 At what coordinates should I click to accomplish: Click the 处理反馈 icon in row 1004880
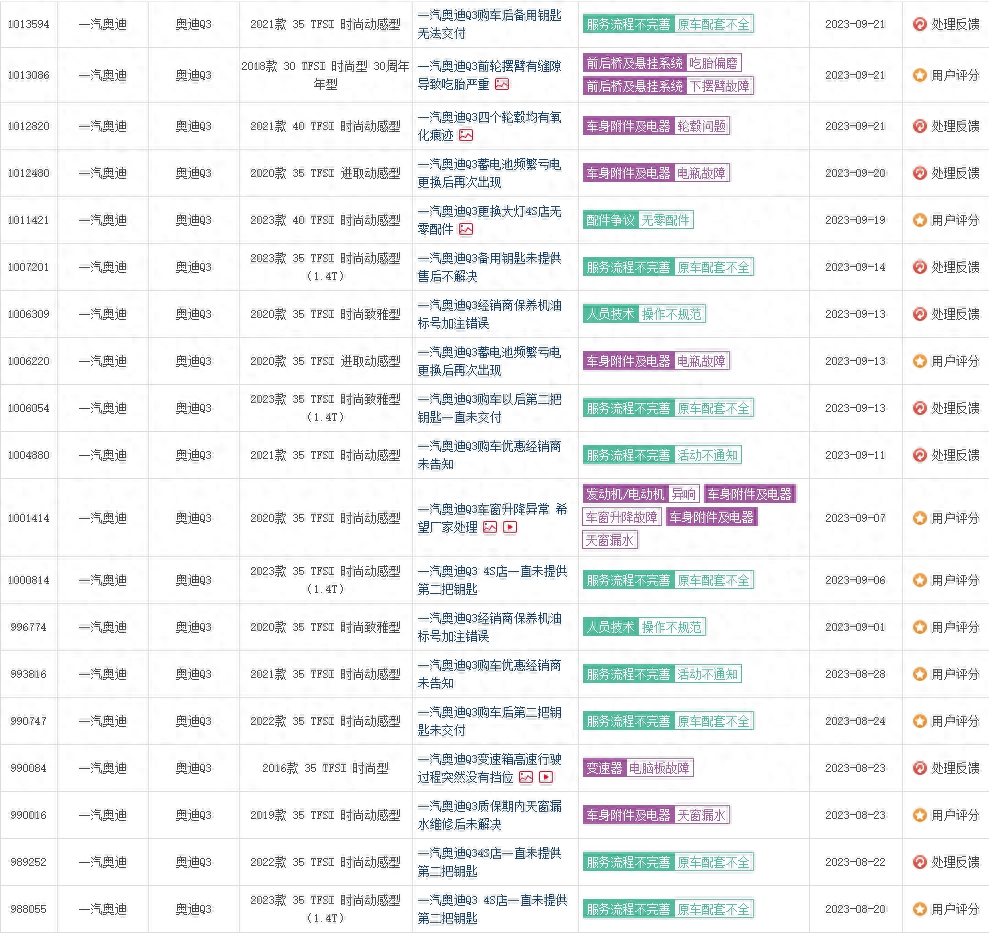[920, 455]
